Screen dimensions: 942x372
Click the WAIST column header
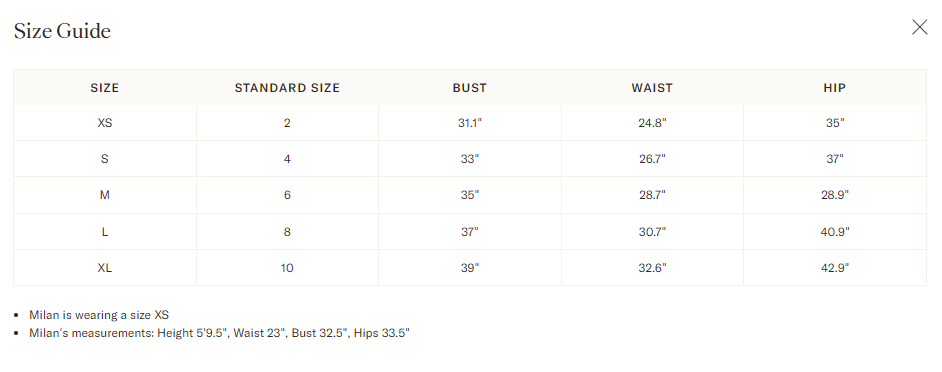[652, 88]
